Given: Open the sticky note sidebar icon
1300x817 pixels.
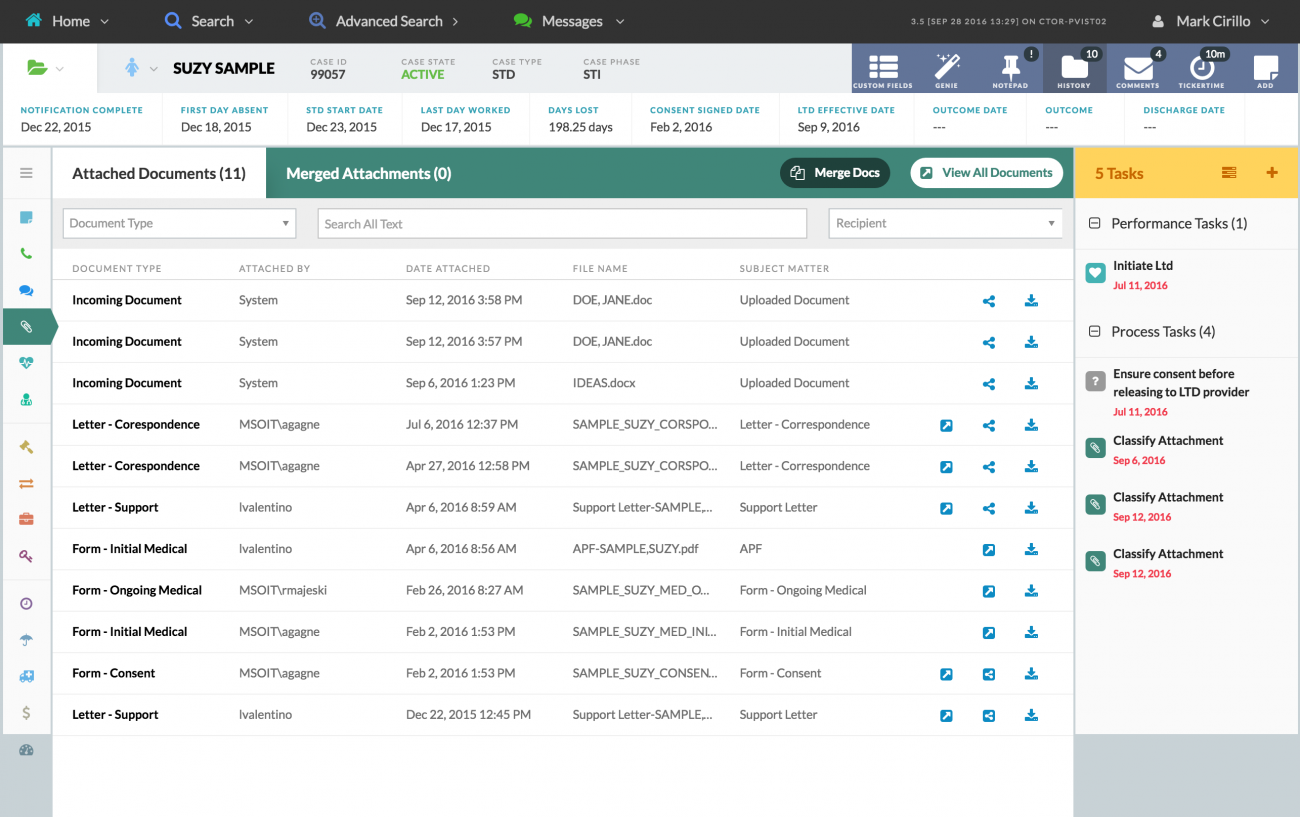Looking at the screenshot, I should click(x=27, y=217).
